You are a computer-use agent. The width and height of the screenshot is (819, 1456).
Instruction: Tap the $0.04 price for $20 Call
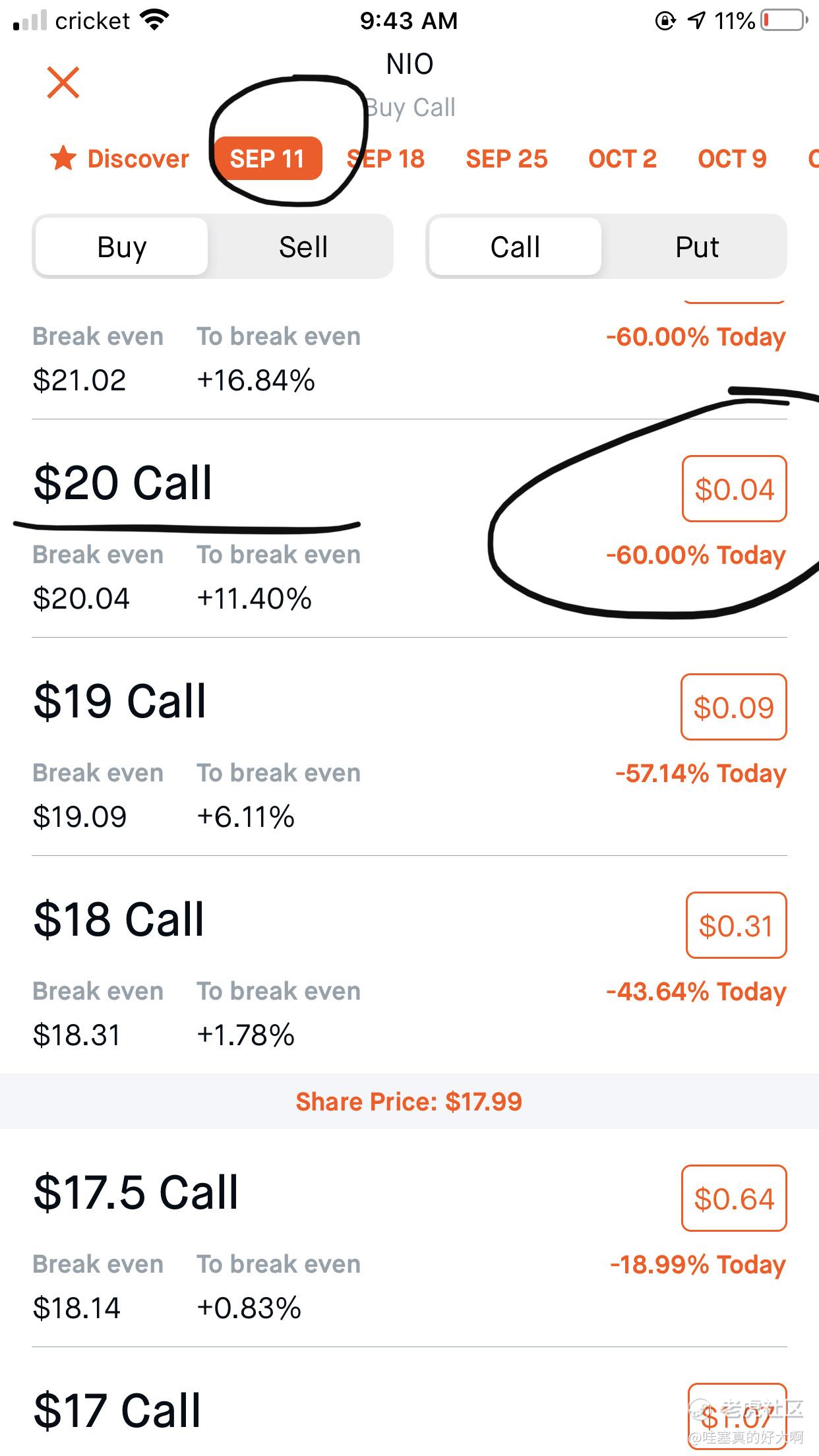point(734,489)
